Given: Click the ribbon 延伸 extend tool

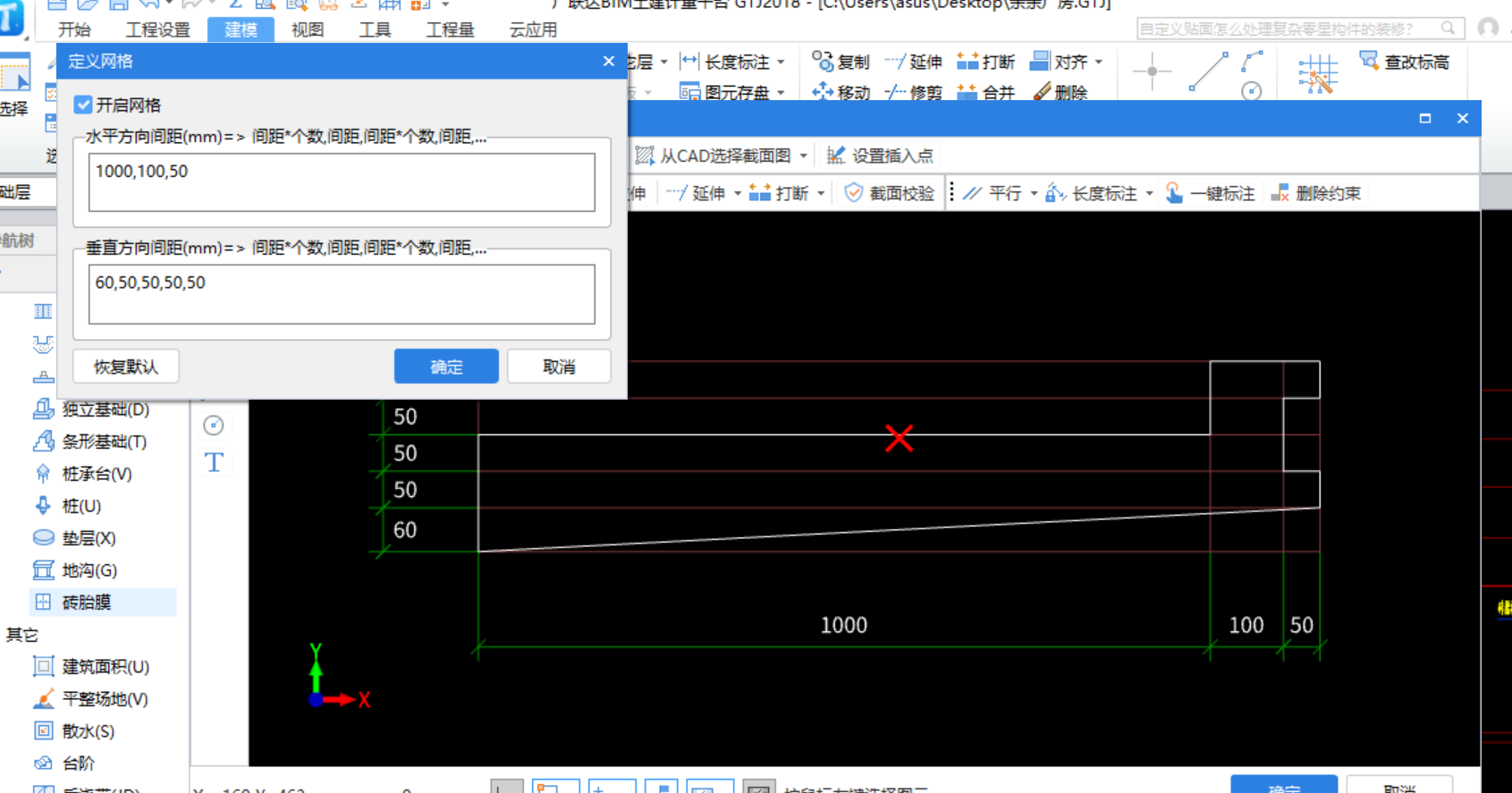Looking at the screenshot, I should [914, 62].
